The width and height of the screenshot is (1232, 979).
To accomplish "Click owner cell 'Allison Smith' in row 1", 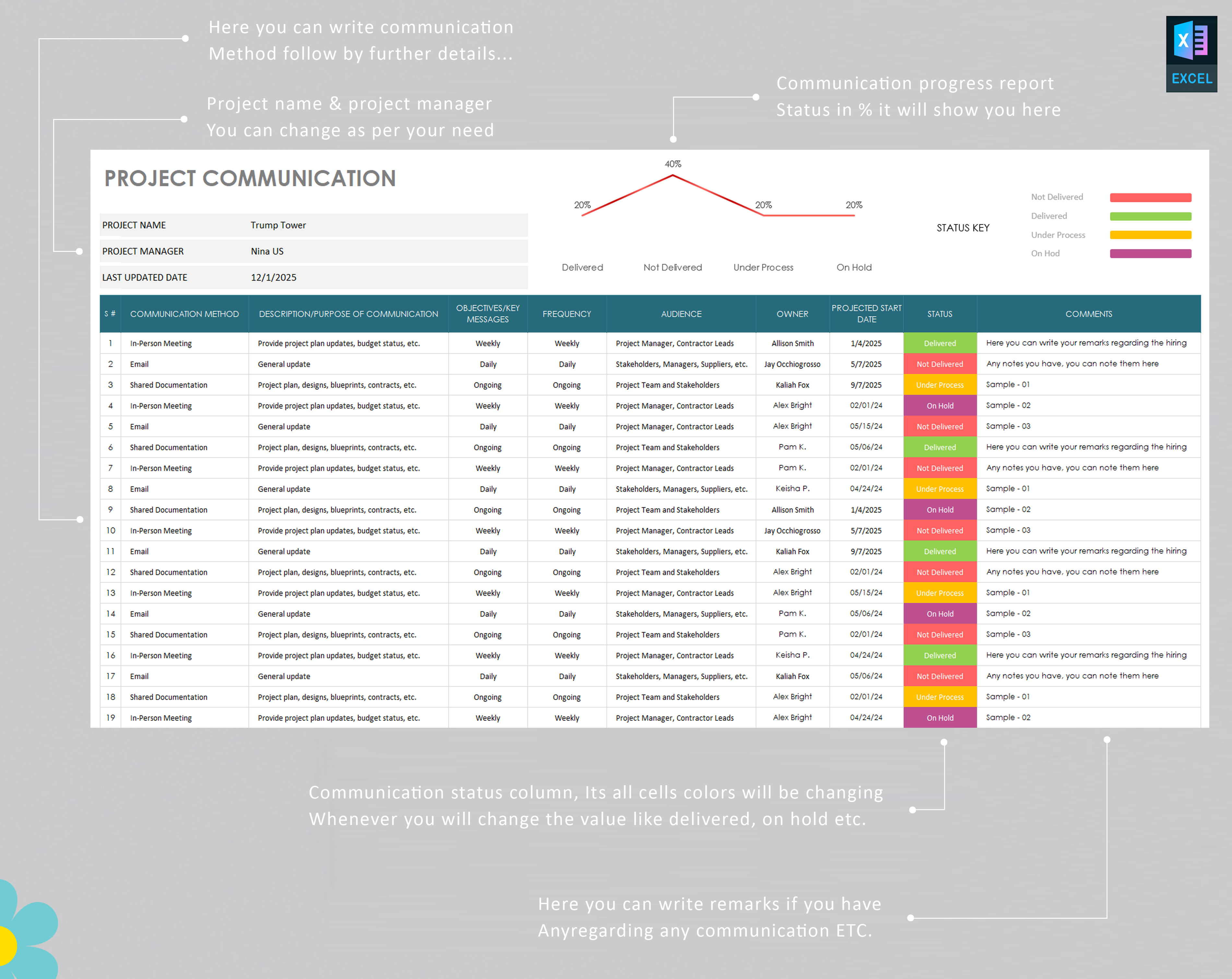I will tap(792, 343).
